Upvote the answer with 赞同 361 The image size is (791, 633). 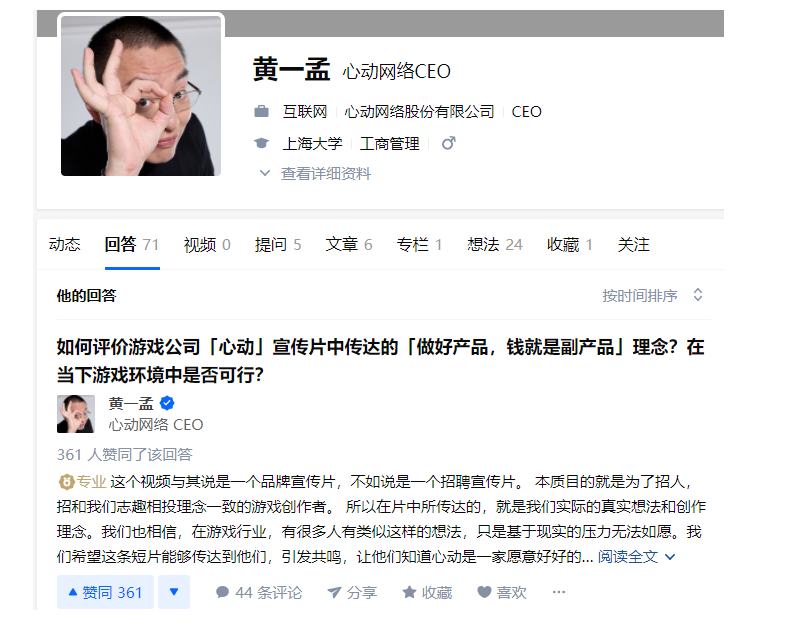click(x=105, y=592)
